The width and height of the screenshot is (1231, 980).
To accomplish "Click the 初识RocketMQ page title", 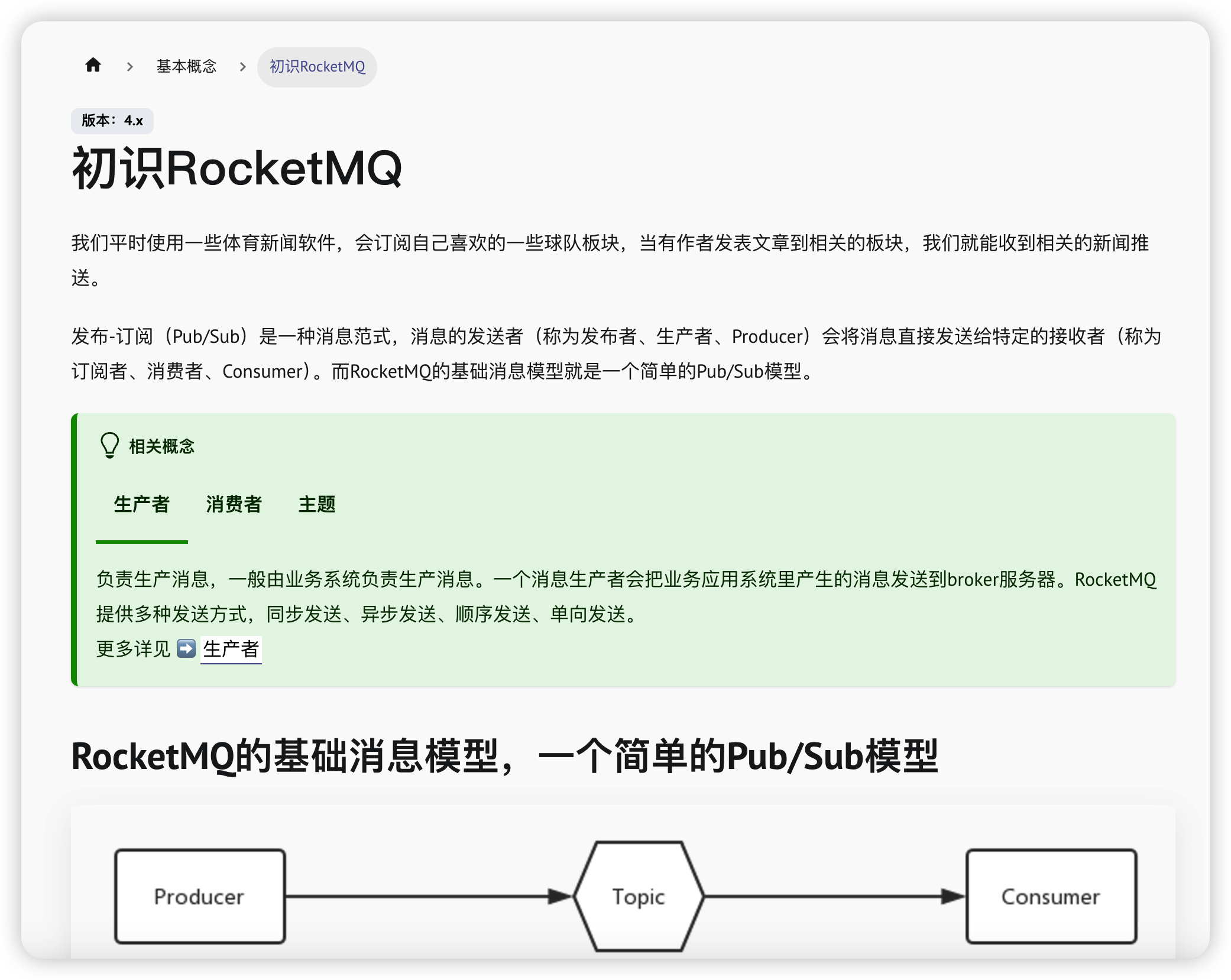I will tap(237, 169).
